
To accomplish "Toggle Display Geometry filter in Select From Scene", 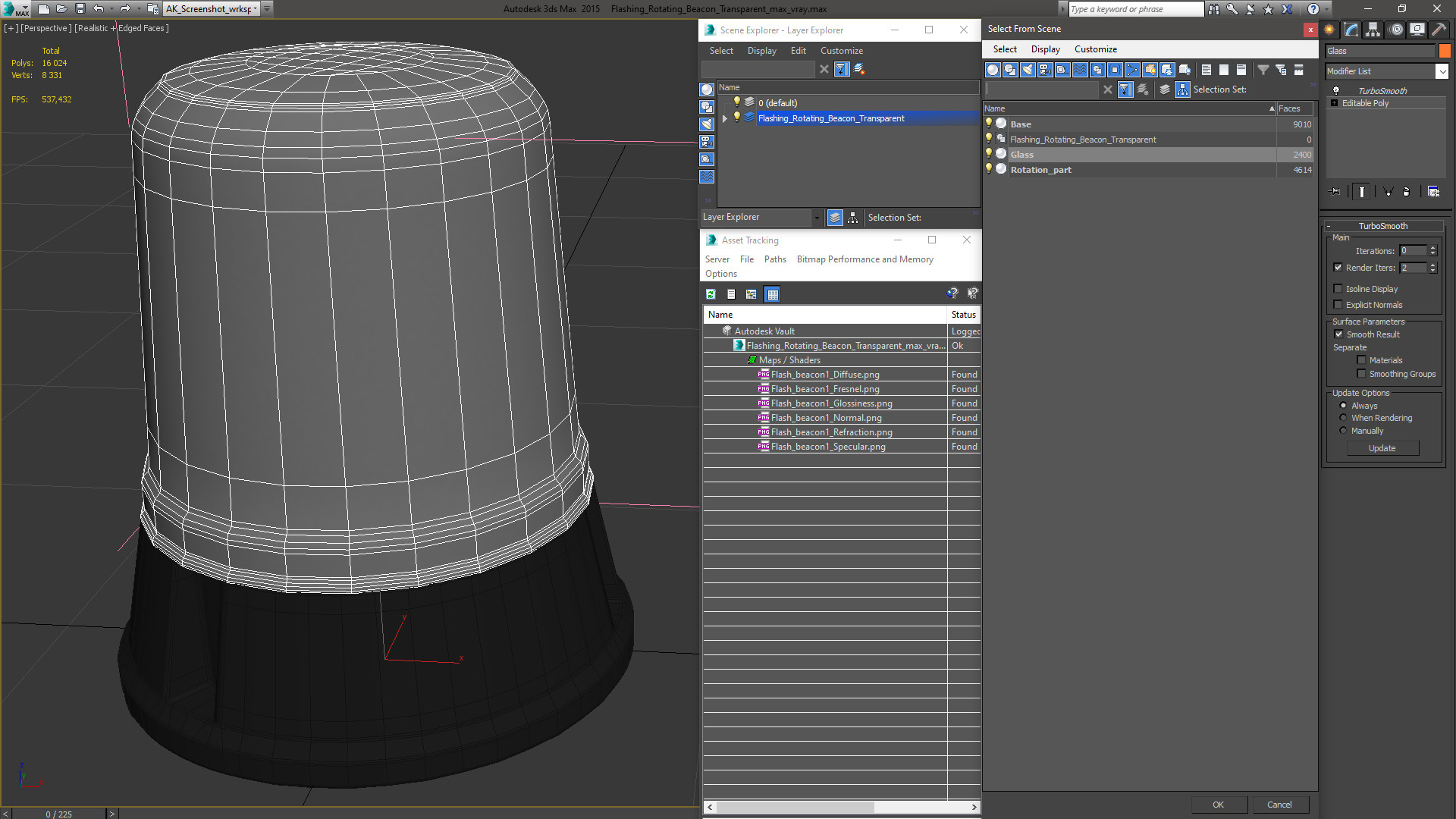I will click(993, 70).
